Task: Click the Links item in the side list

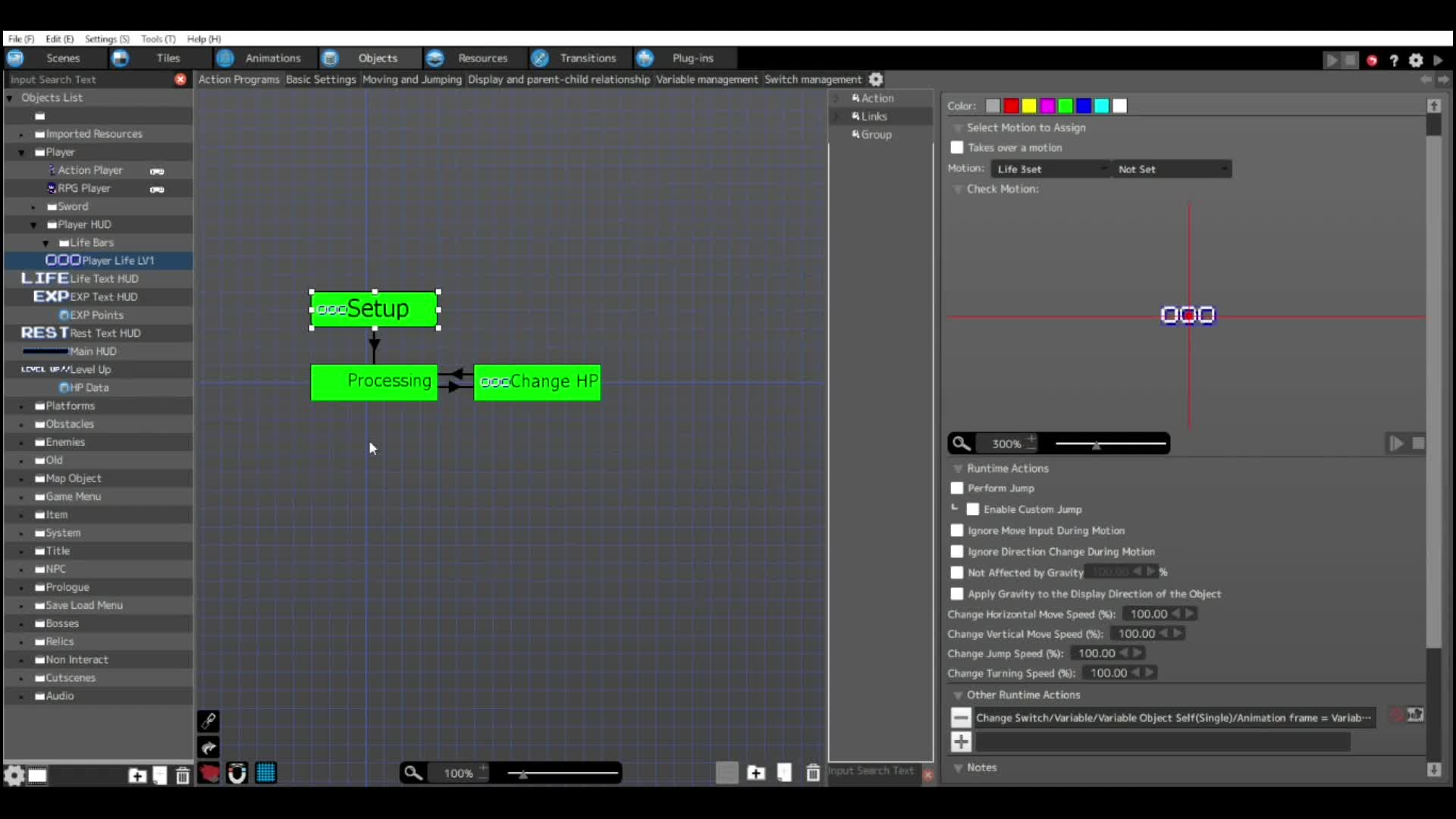Action: coord(874,116)
